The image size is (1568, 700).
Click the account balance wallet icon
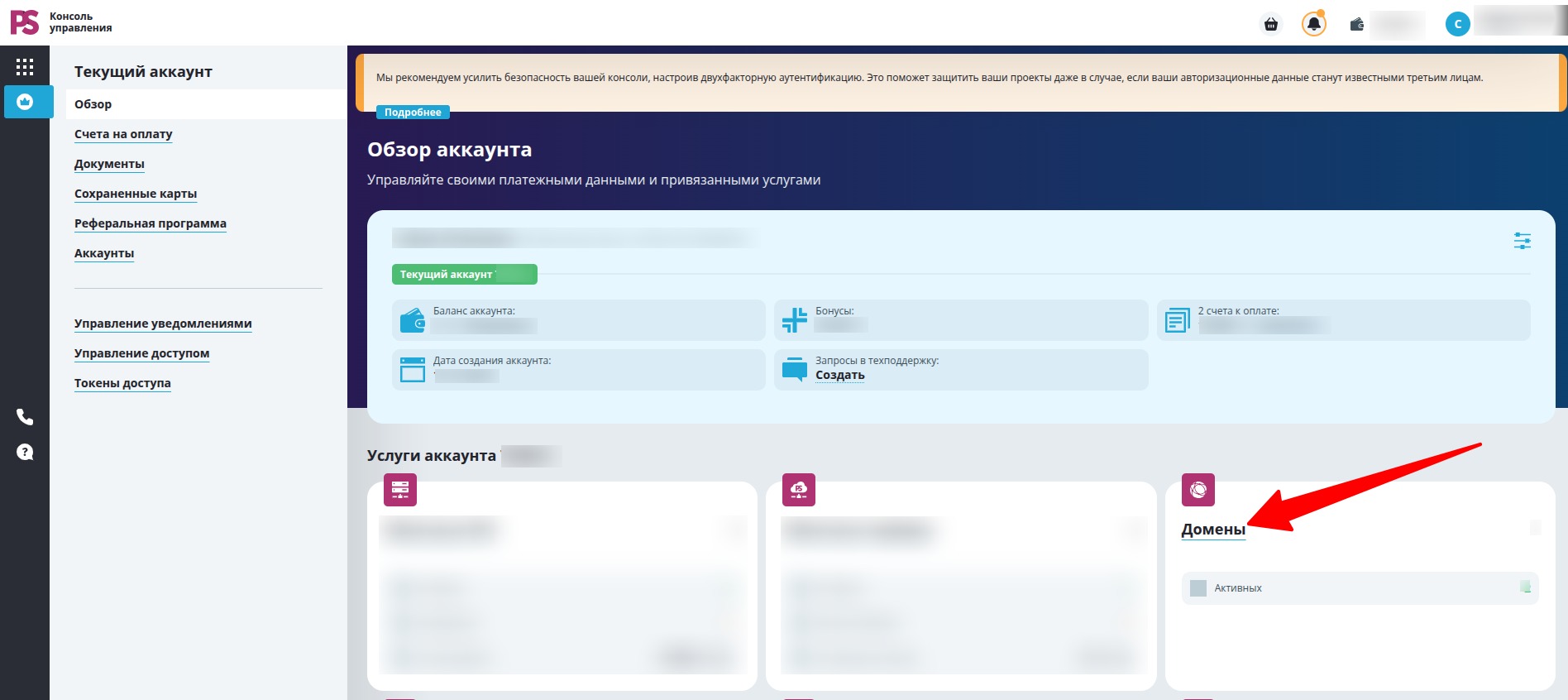click(x=413, y=320)
